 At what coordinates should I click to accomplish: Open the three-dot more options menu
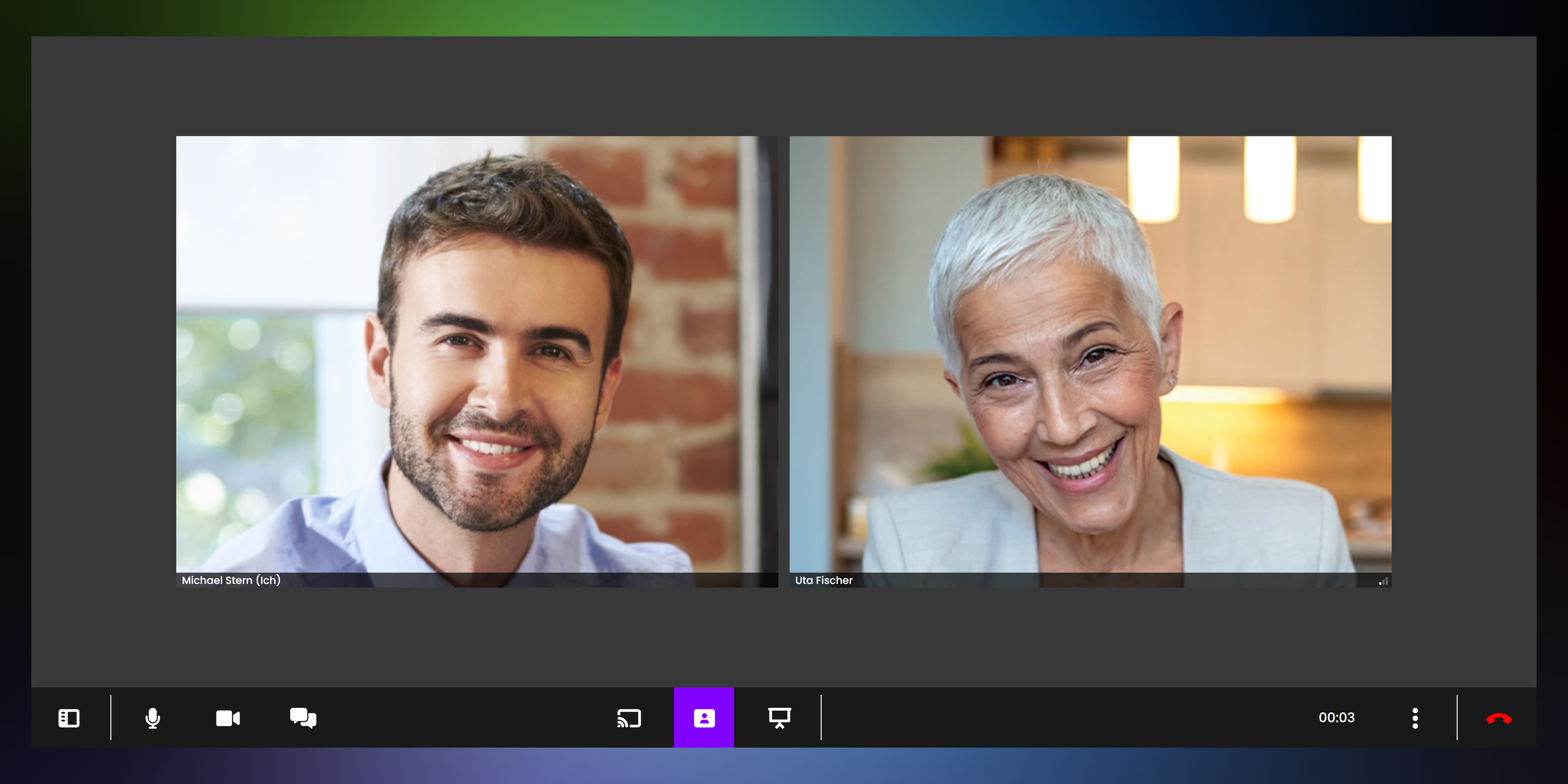(1415, 718)
